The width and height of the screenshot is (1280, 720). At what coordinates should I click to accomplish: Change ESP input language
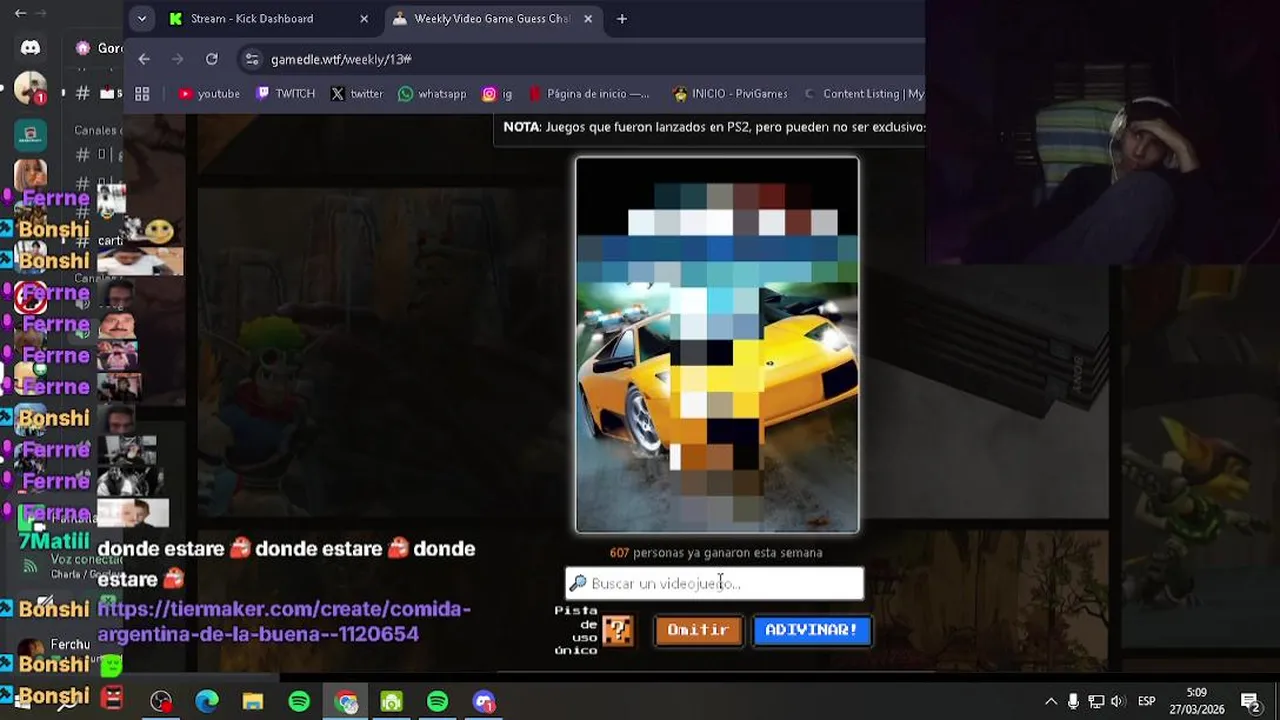tap(1147, 702)
